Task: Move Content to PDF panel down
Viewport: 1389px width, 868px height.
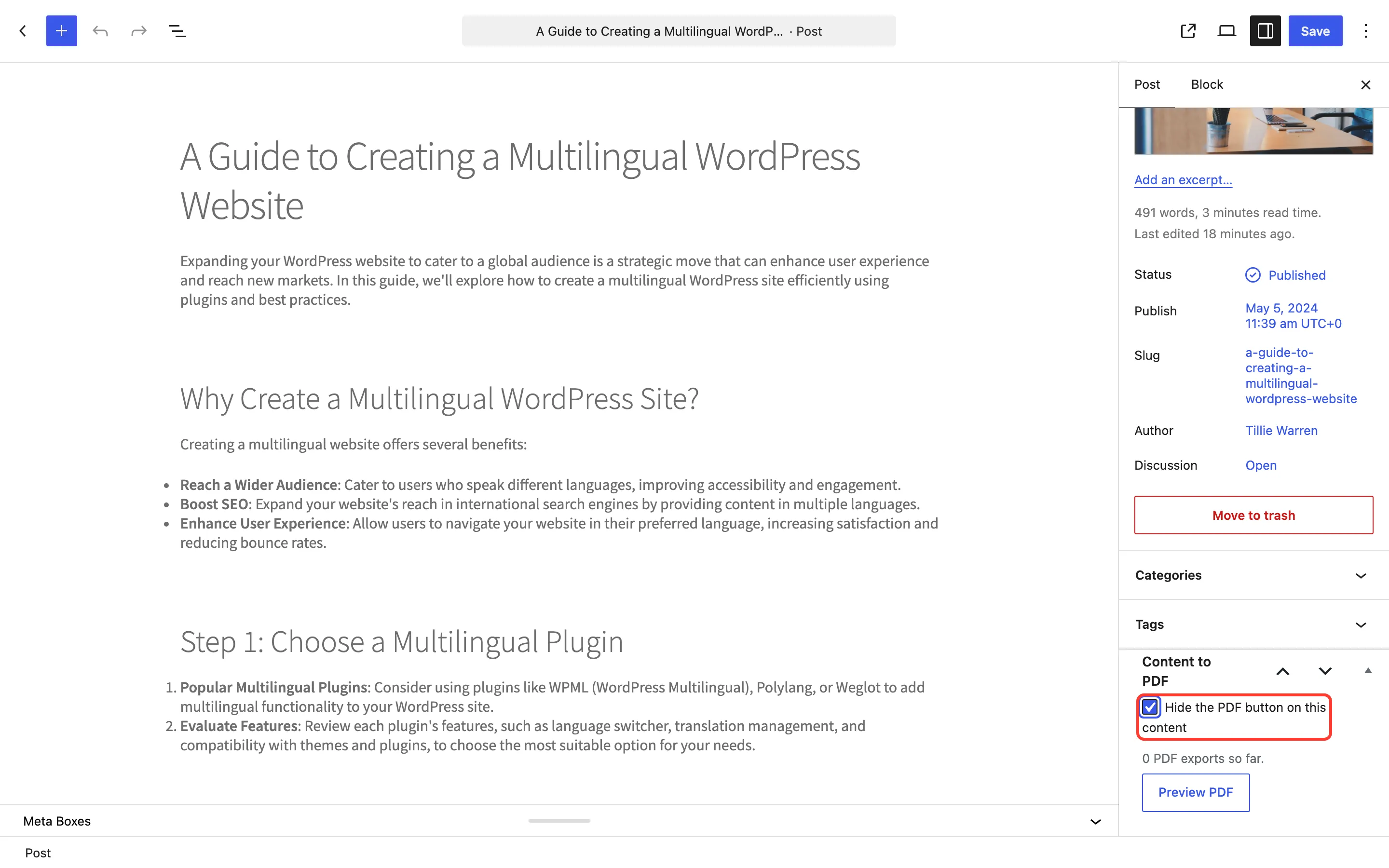Action: [1325, 671]
